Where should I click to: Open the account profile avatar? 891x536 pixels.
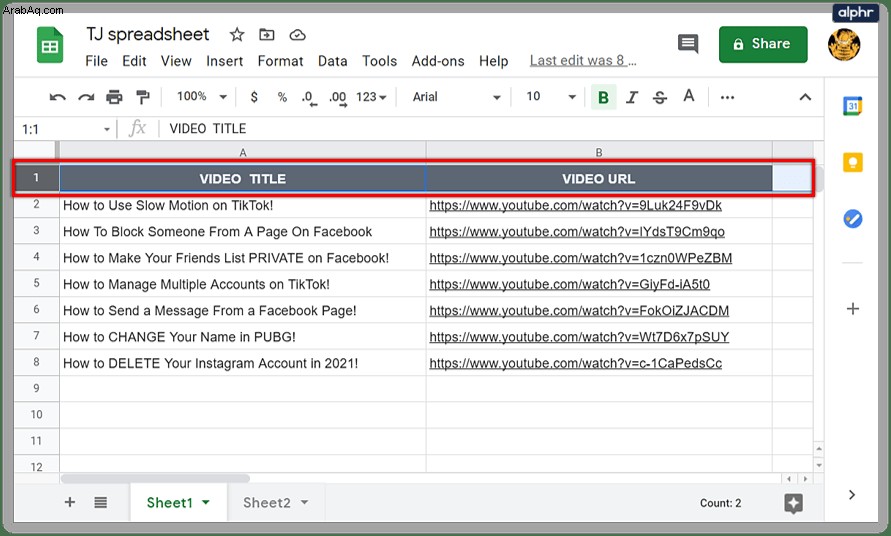[844, 44]
